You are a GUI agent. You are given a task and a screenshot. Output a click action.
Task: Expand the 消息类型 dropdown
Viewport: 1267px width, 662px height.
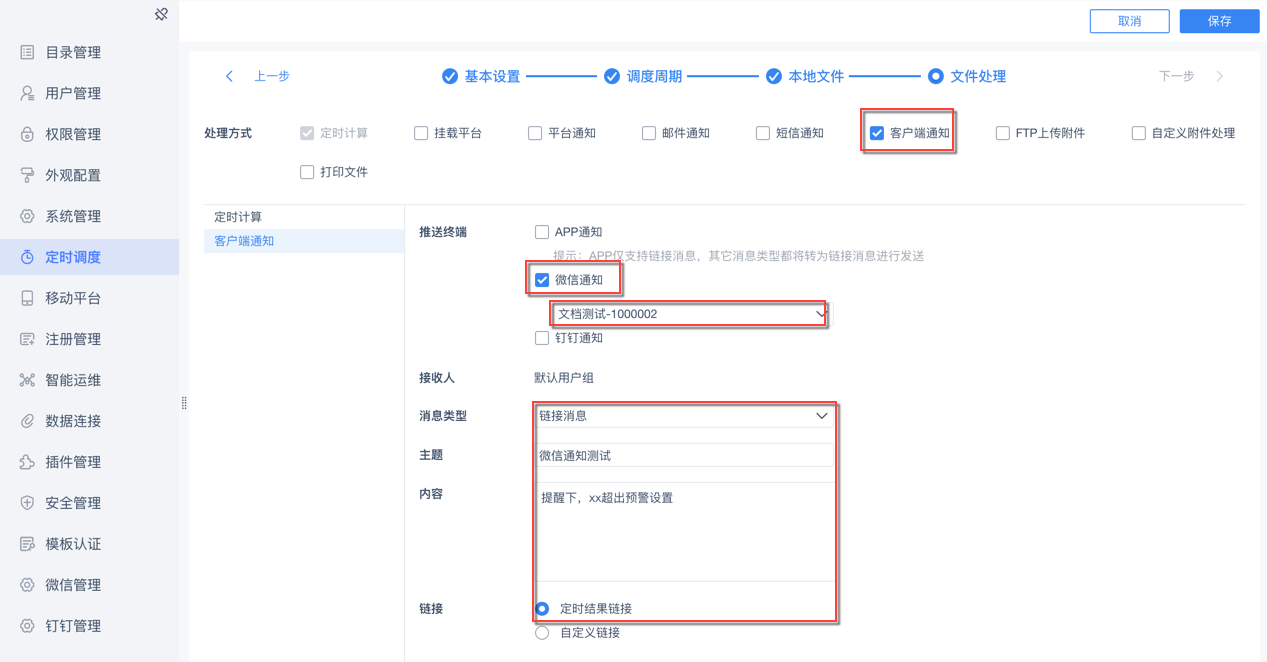pyautogui.click(x=684, y=416)
